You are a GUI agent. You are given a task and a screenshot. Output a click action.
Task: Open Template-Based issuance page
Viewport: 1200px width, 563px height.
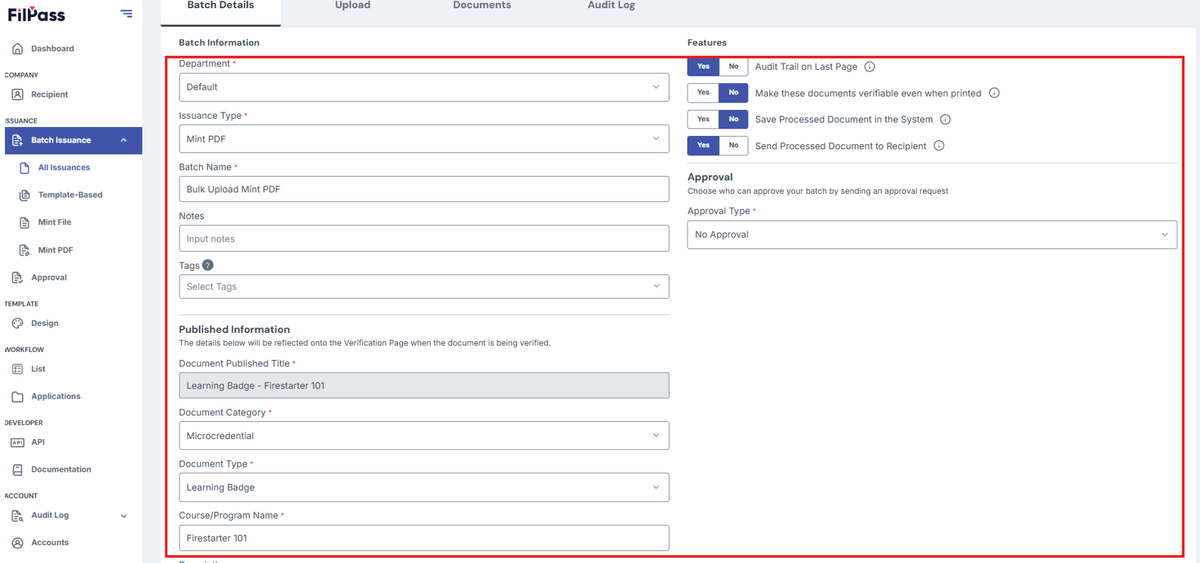pos(70,195)
